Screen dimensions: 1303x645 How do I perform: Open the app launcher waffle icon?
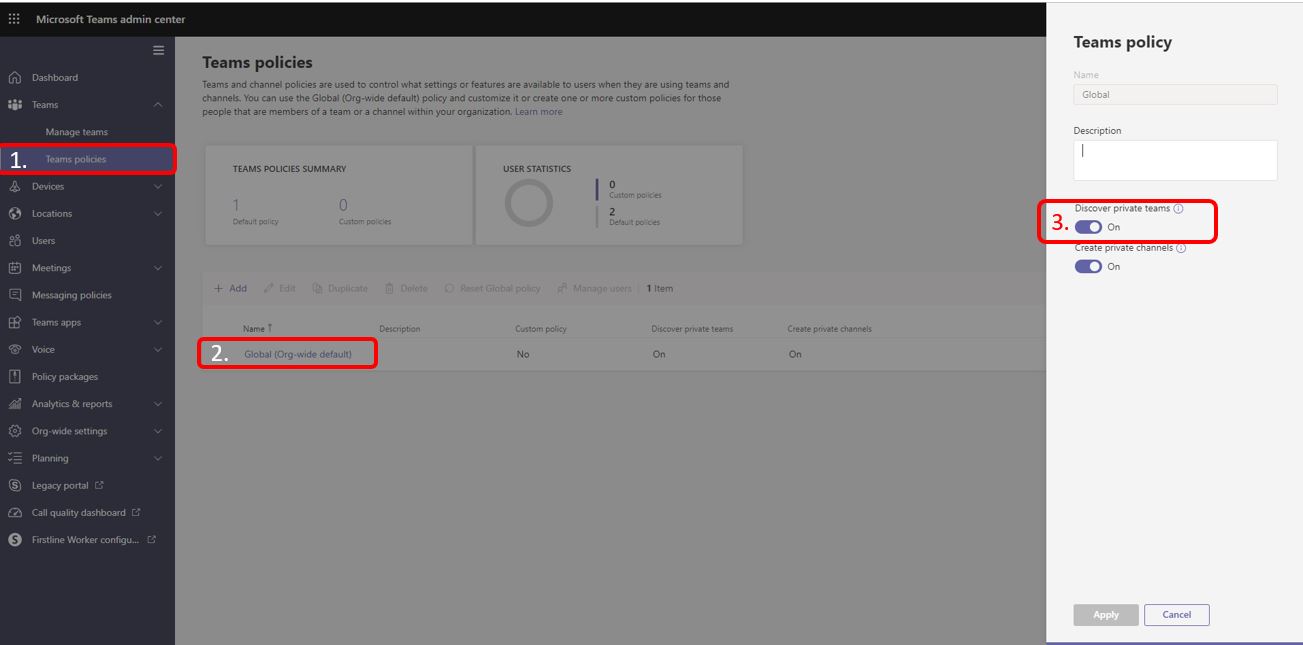point(14,18)
